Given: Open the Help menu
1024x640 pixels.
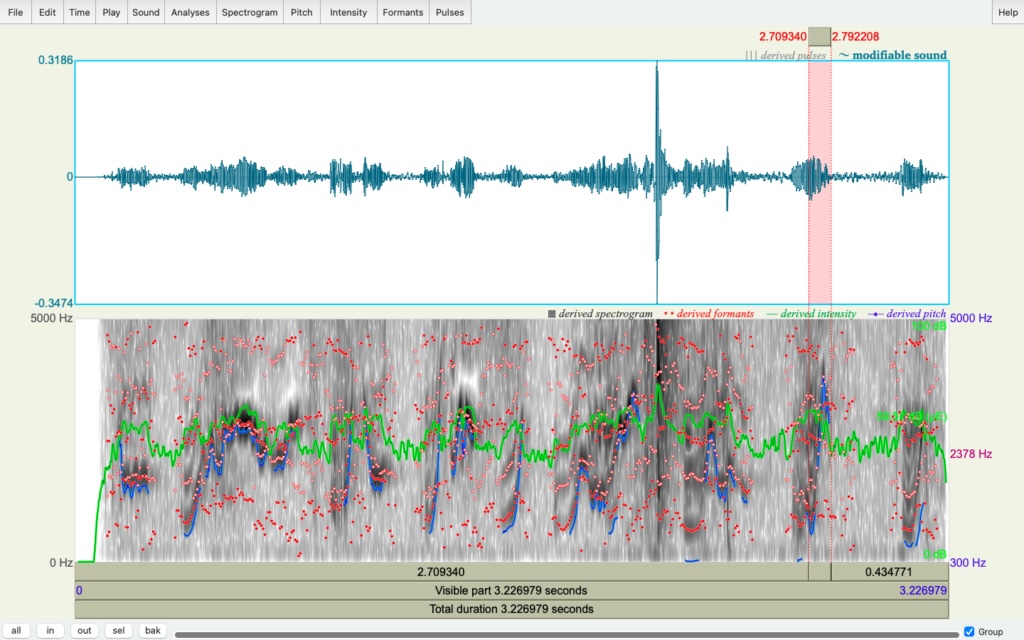Looking at the screenshot, I should tap(1008, 12).
